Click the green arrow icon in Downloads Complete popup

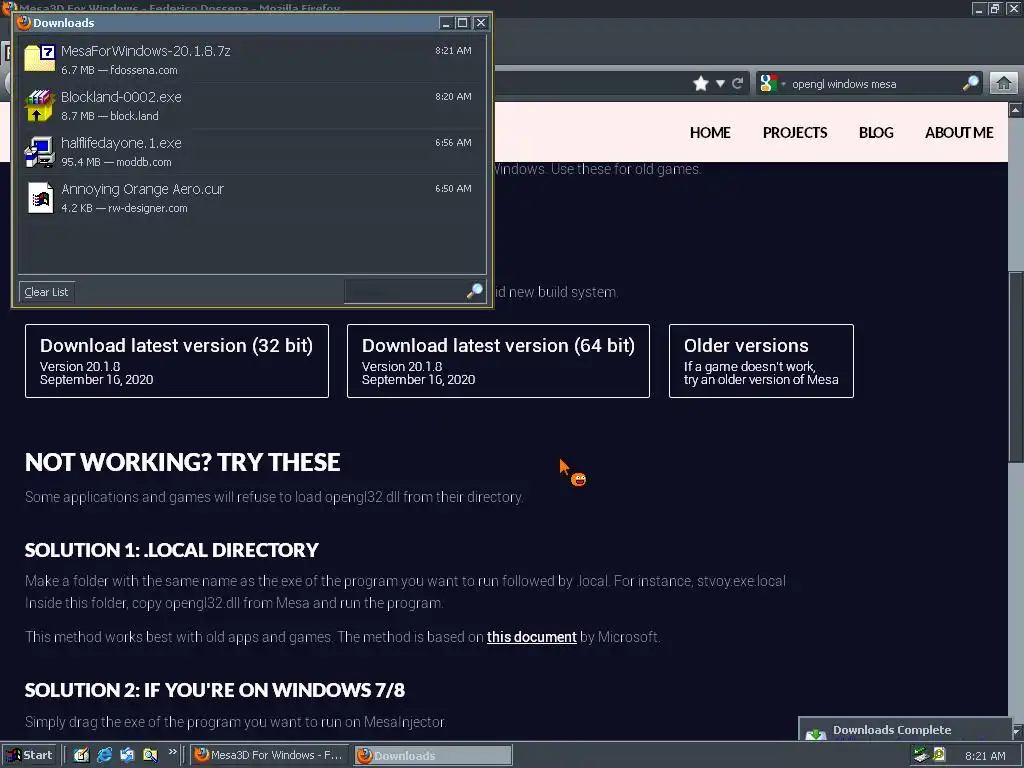click(816, 734)
